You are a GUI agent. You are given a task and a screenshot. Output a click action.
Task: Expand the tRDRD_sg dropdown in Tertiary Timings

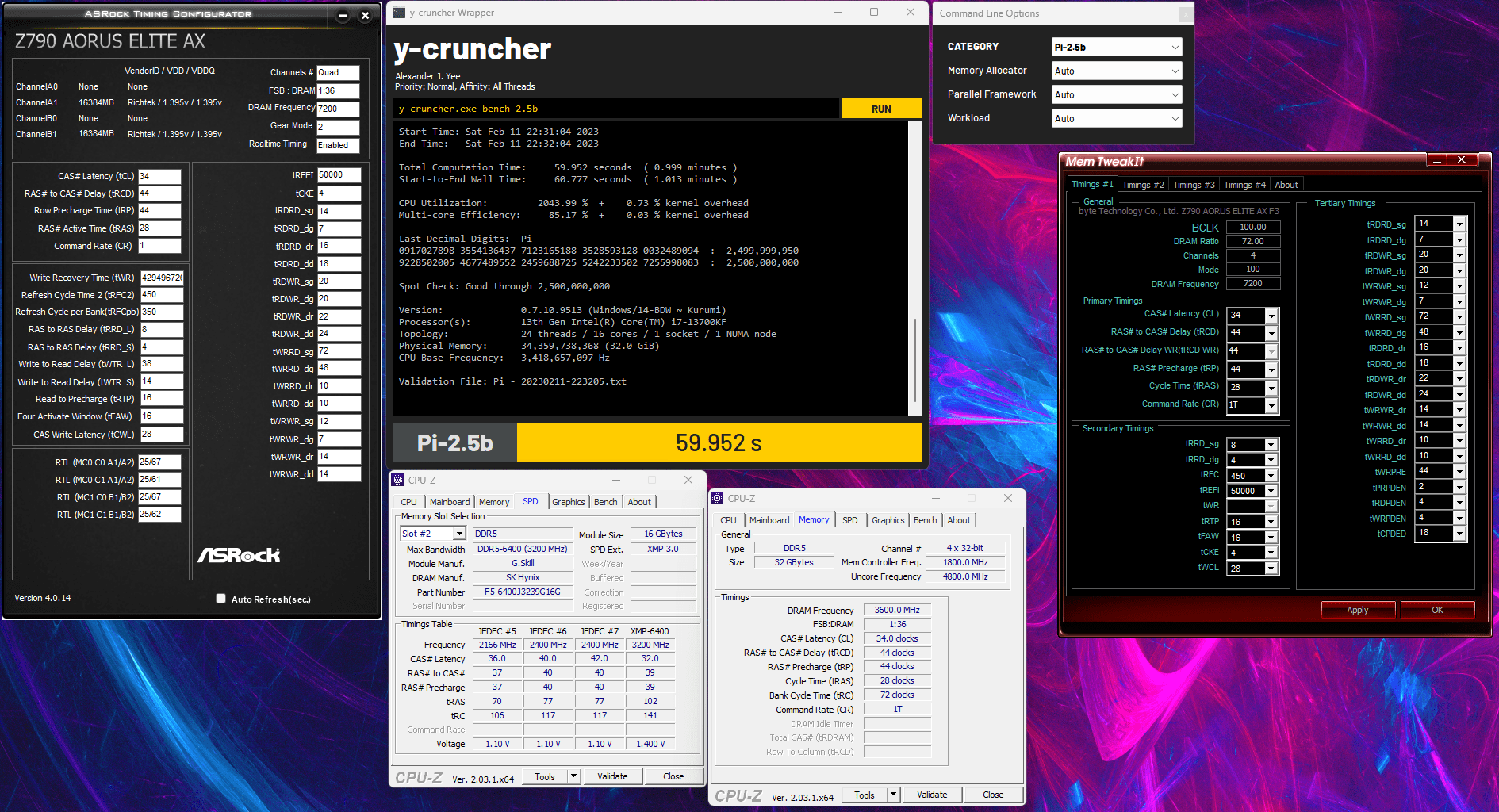1459,224
